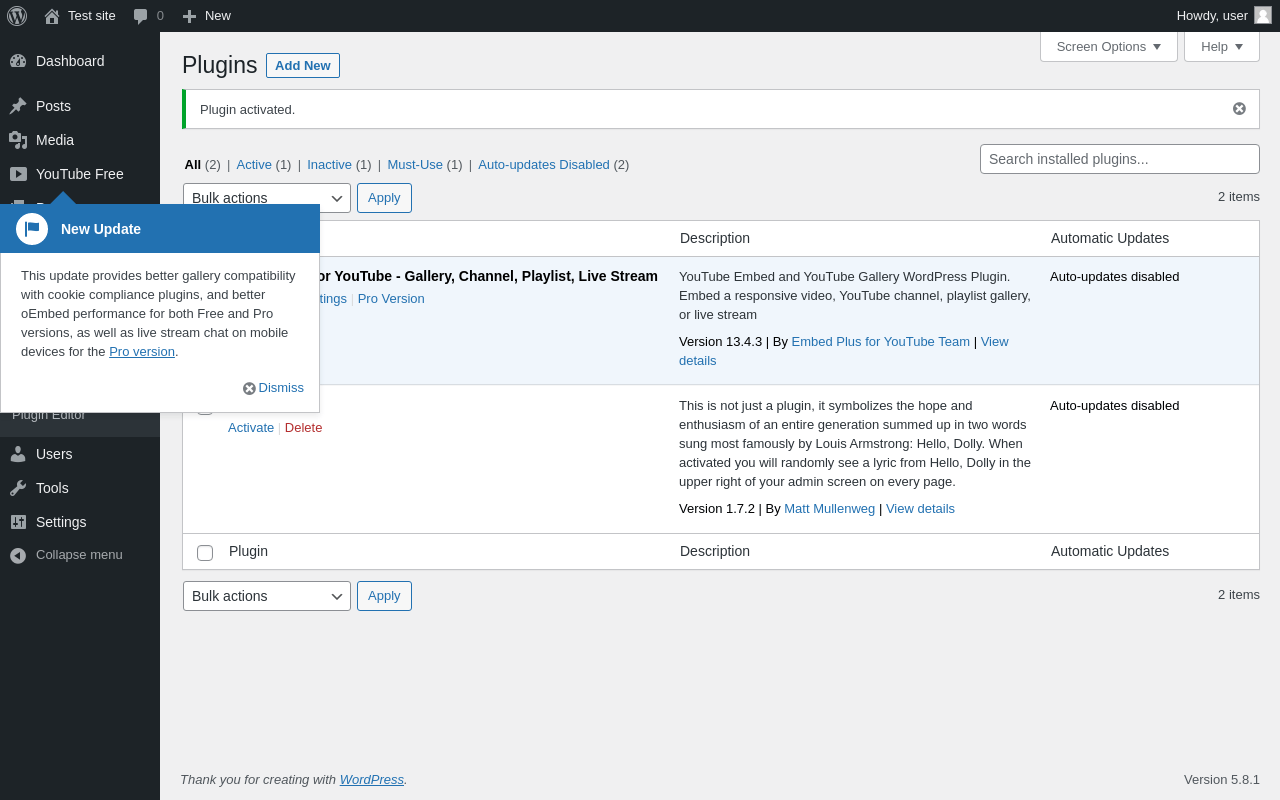Dismiss the Plugin activated notice

click(1239, 109)
